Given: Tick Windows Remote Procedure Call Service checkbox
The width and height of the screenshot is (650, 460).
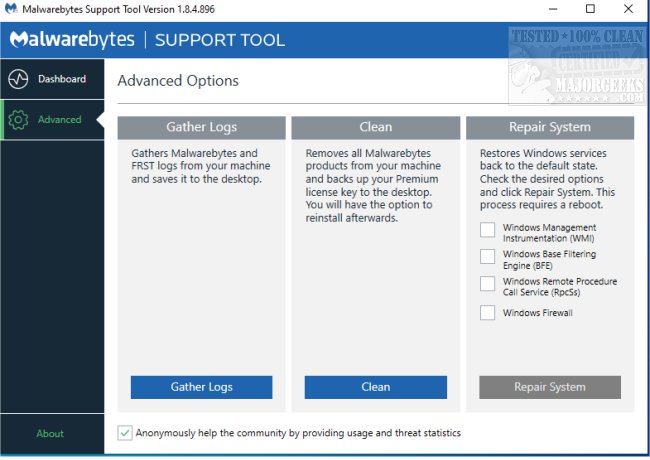Looking at the screenshot, I should pos(487,284).
